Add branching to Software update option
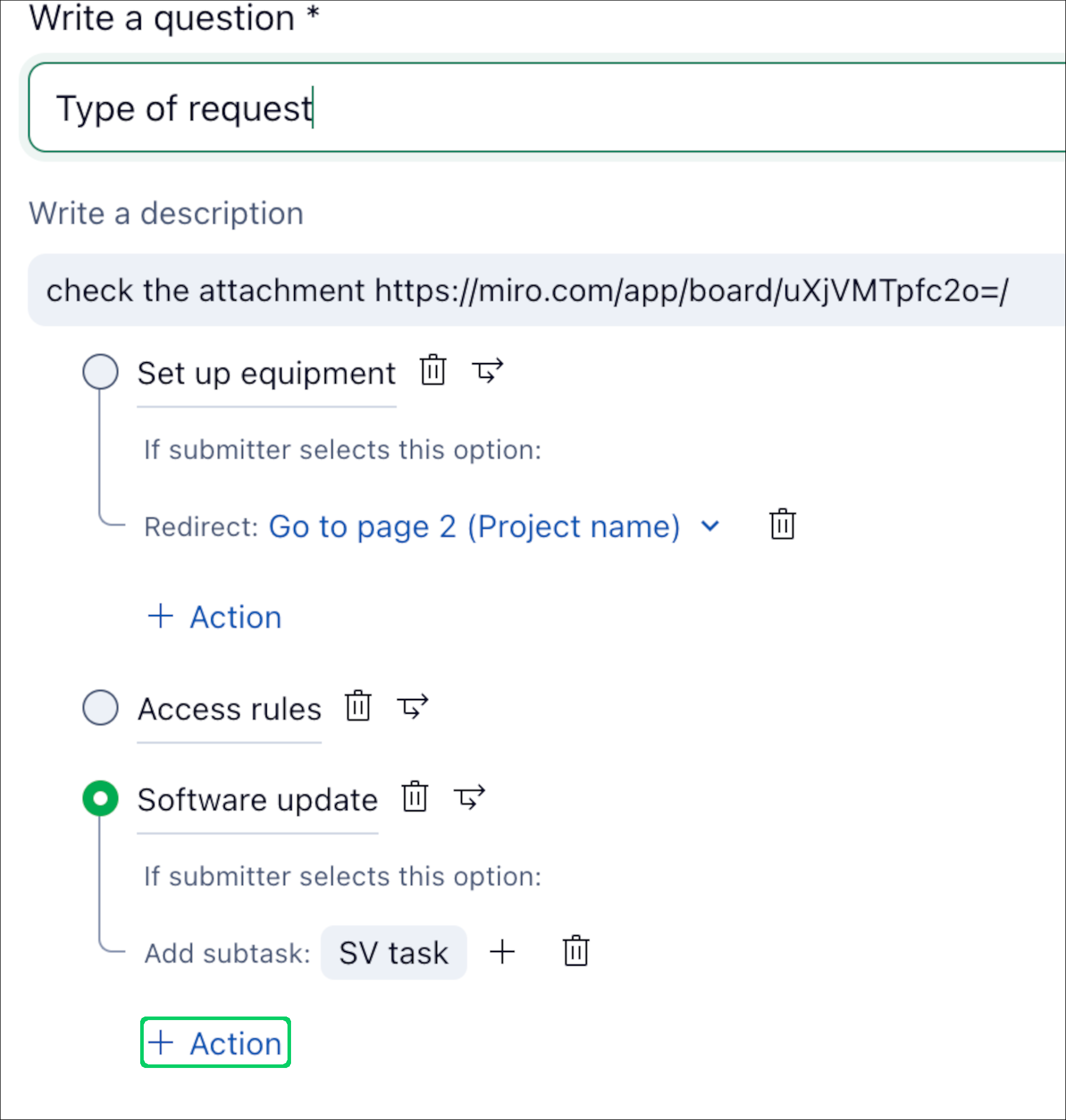The height and width of the screenshot is (1120, 1066). [469, 797]
